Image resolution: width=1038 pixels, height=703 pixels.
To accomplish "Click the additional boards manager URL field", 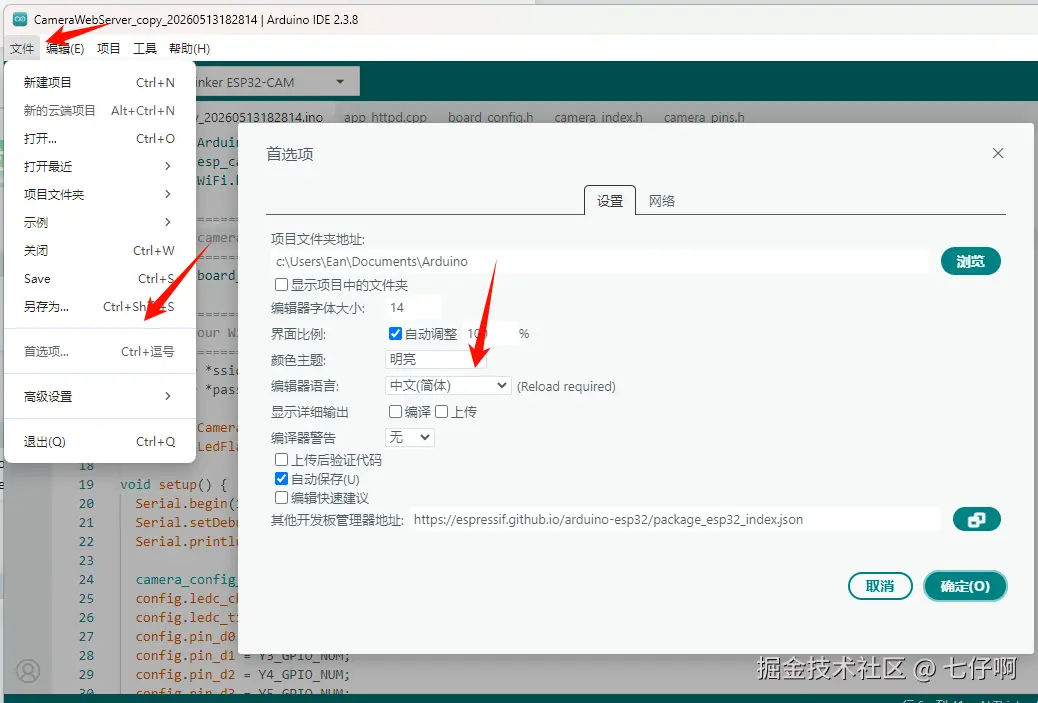I will pos(674,520).
